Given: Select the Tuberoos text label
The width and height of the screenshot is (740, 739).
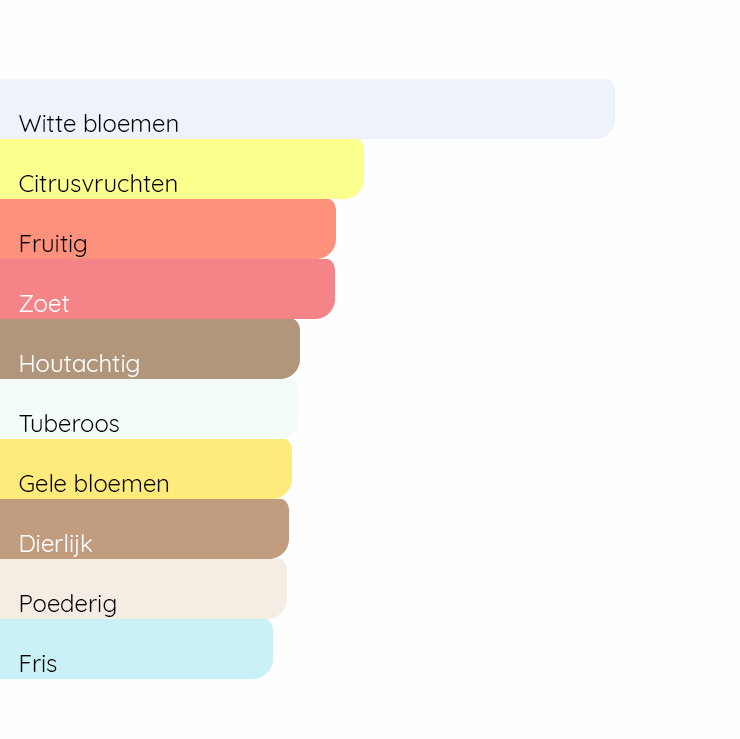Looking at the screenshot, I should [x=69, y=424].
